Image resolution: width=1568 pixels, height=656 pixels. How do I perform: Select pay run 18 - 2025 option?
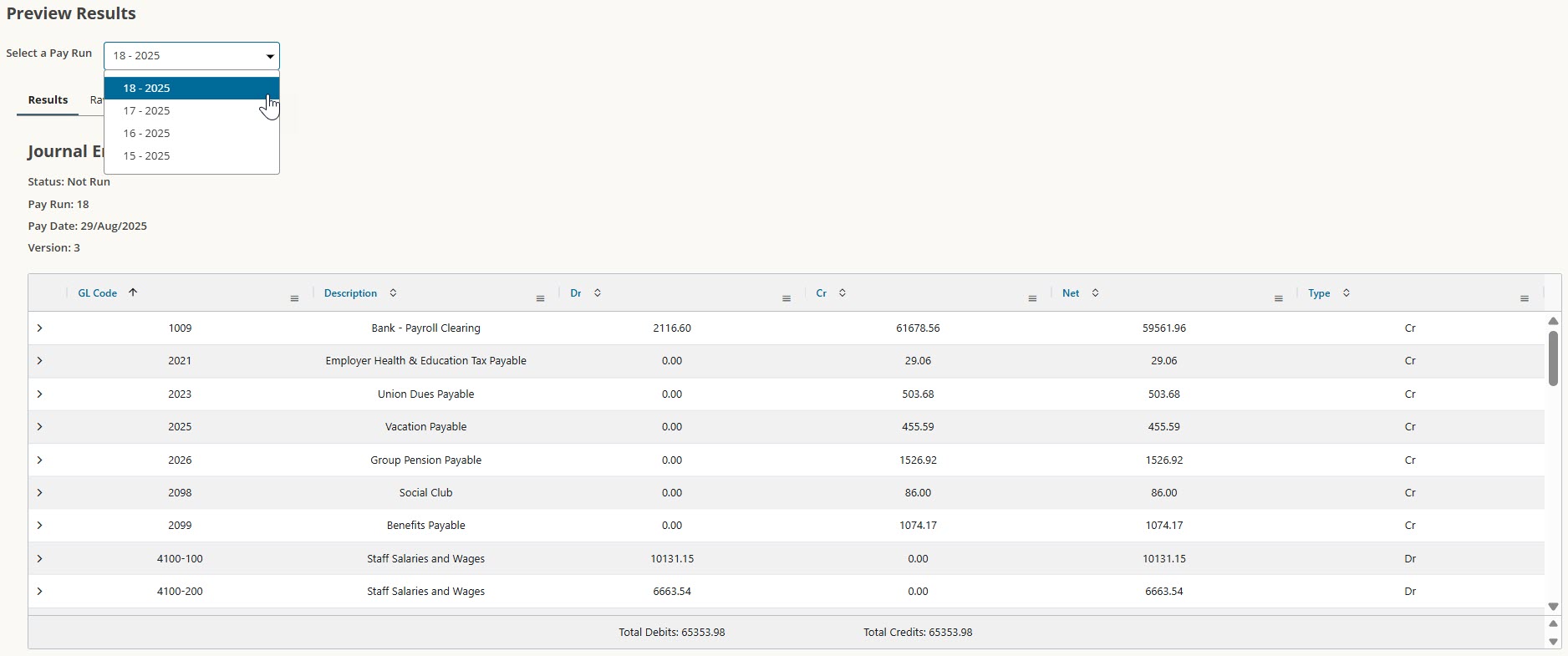tap(191, 88)
